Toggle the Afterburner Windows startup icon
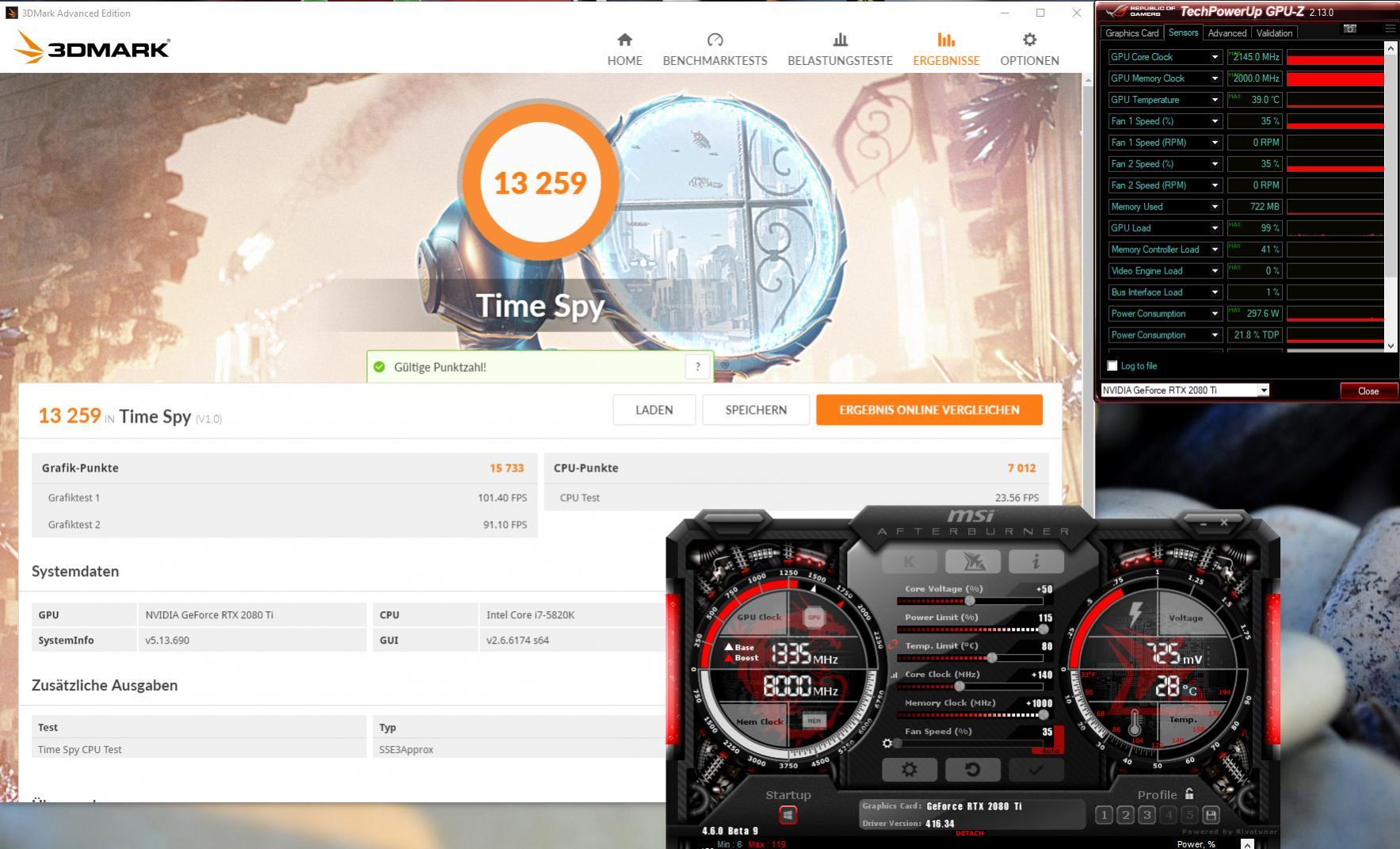This screenshot has height=849, width=1400. coord(788,815)
